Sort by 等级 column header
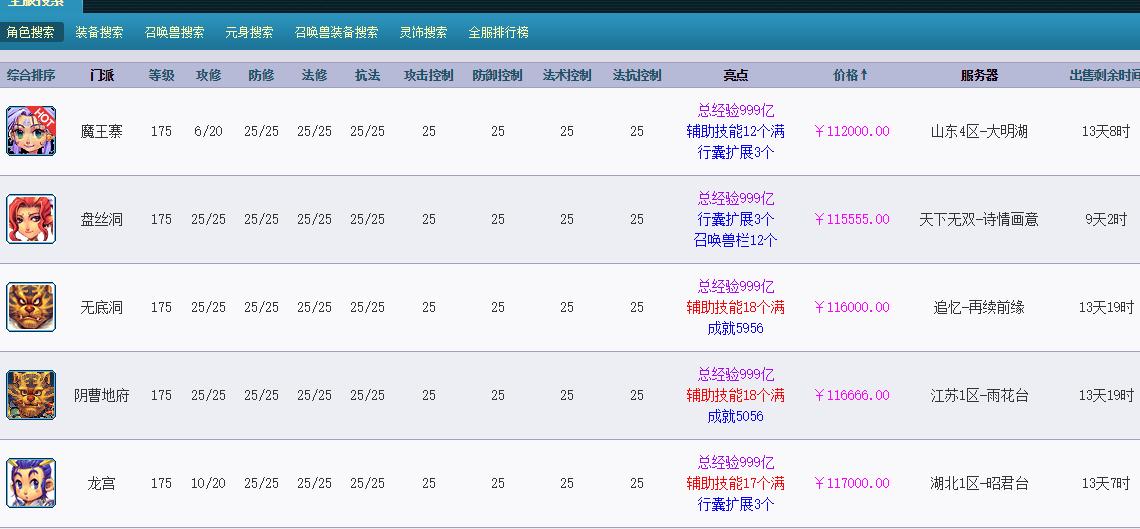 (x=161, y=76)
